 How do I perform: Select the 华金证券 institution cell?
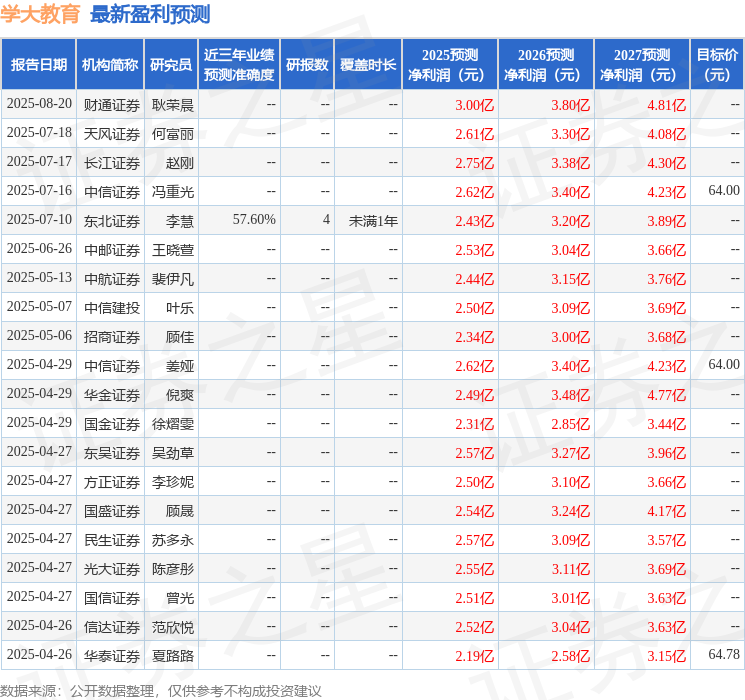(x=112, y=395)
